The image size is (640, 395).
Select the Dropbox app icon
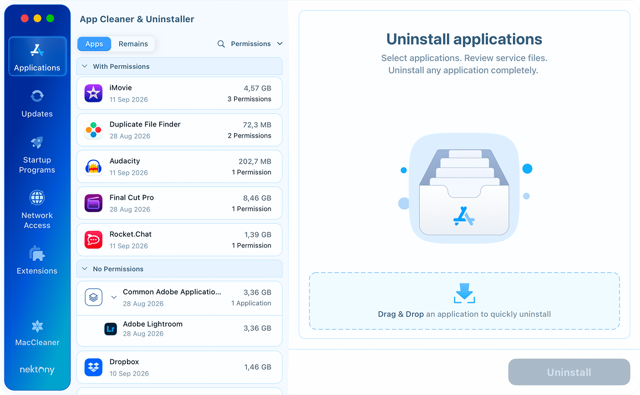pyautogui.click(x=93, y=367)
